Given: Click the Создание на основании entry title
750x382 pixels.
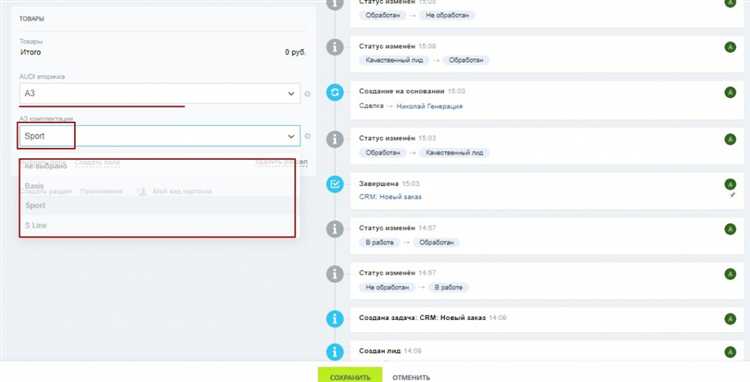Looking at the screenshot, I should (x=402, y=91).
